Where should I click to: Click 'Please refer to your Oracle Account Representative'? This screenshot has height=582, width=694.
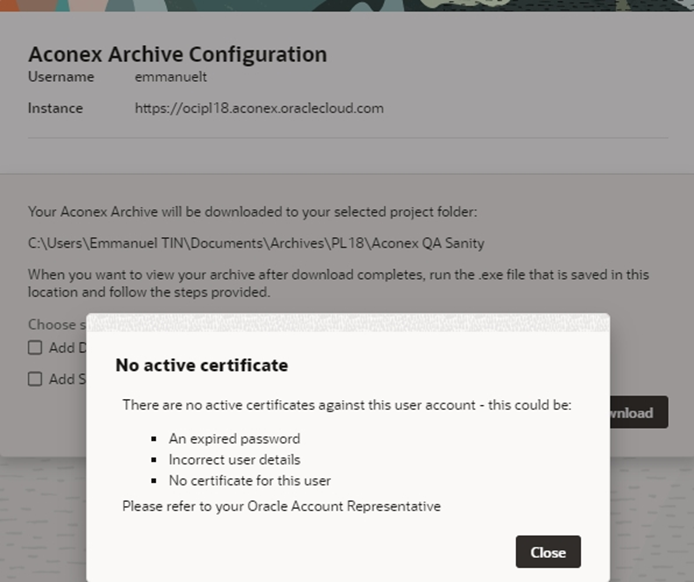coord(281,506)
